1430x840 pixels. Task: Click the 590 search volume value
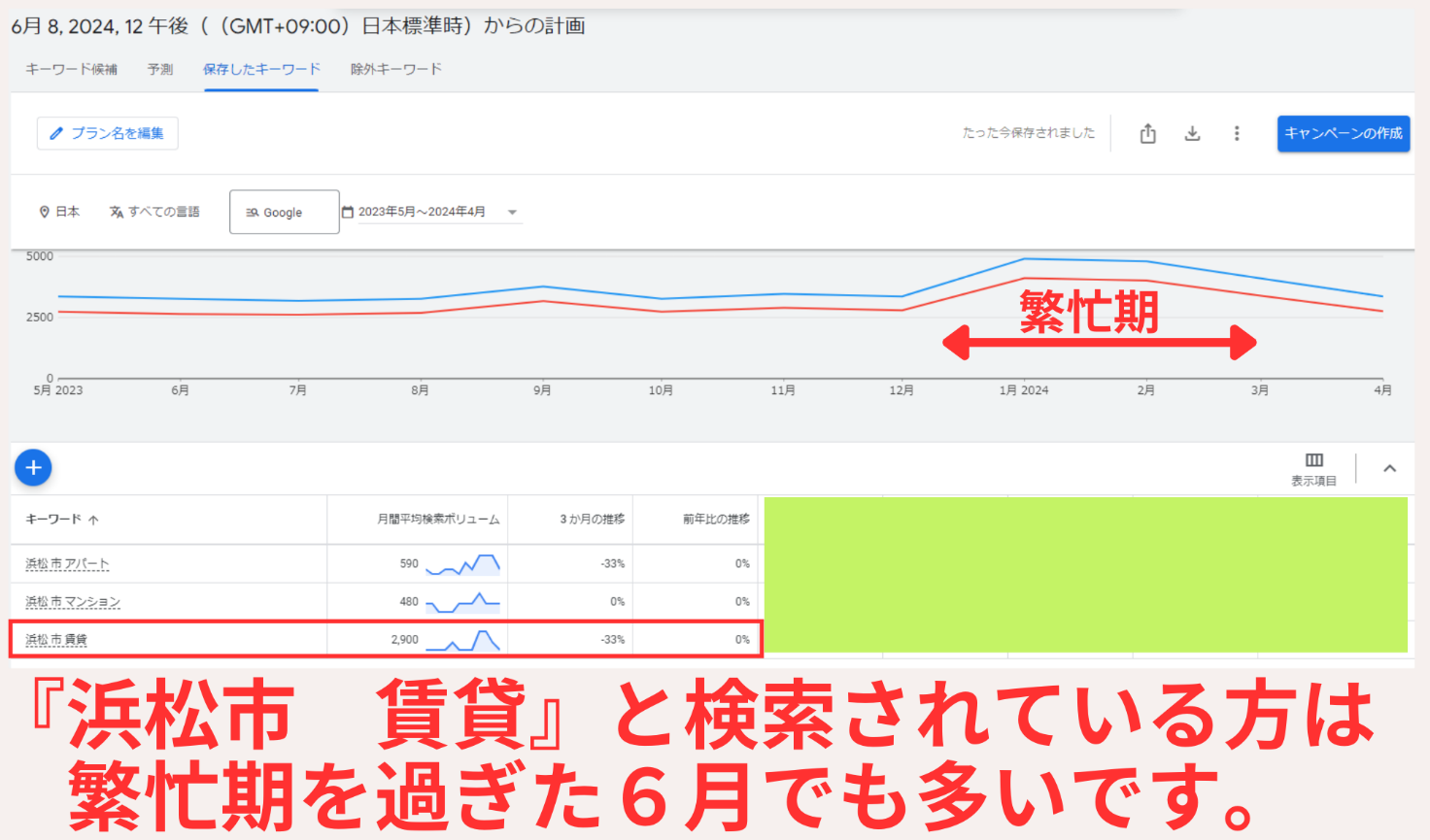[x=409, y=563]
